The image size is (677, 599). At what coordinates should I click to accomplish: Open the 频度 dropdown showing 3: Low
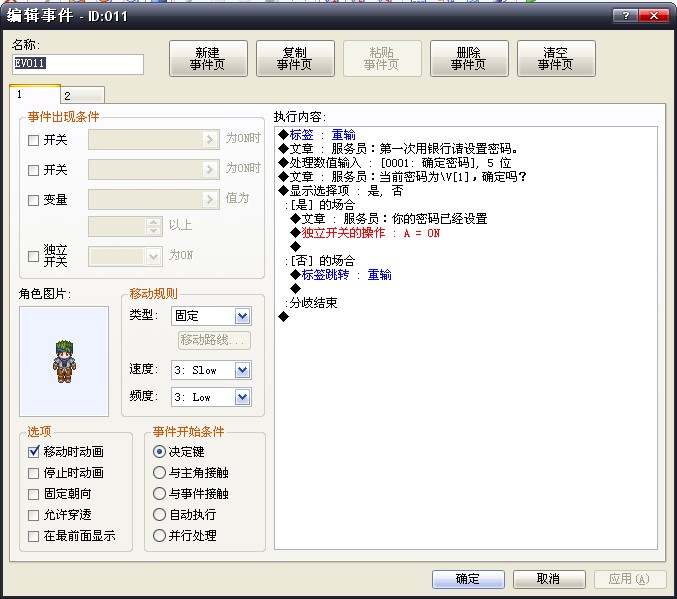(243, 397)
